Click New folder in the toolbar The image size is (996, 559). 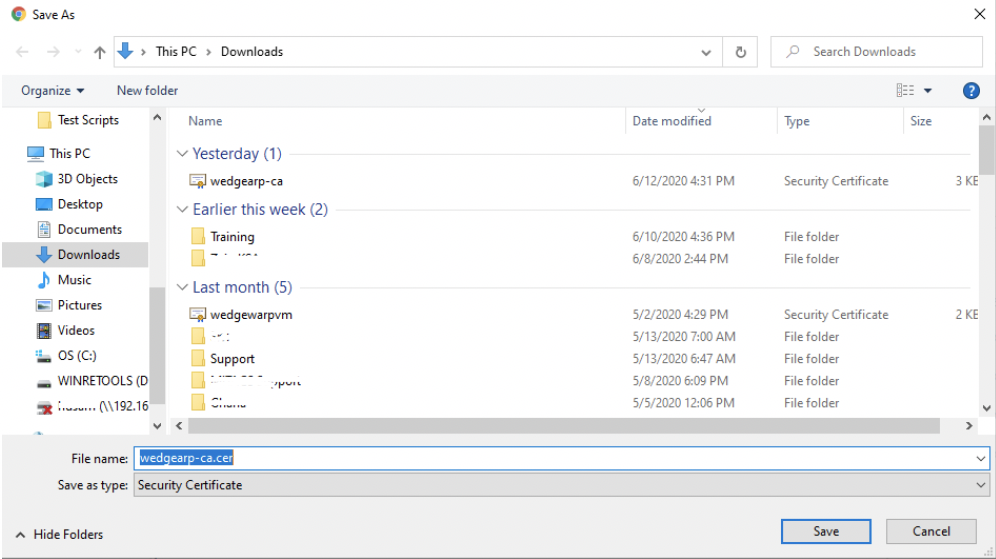coord(147,90)
